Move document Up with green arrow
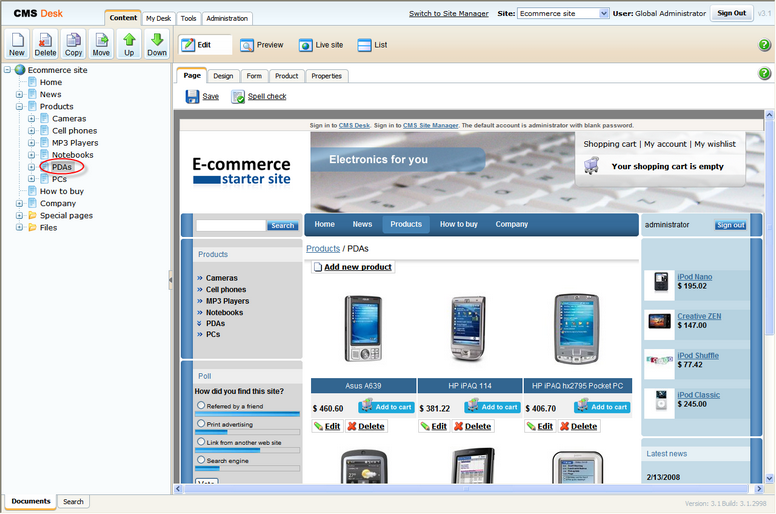This screenshot has height=514, width=776. (129, 44)
